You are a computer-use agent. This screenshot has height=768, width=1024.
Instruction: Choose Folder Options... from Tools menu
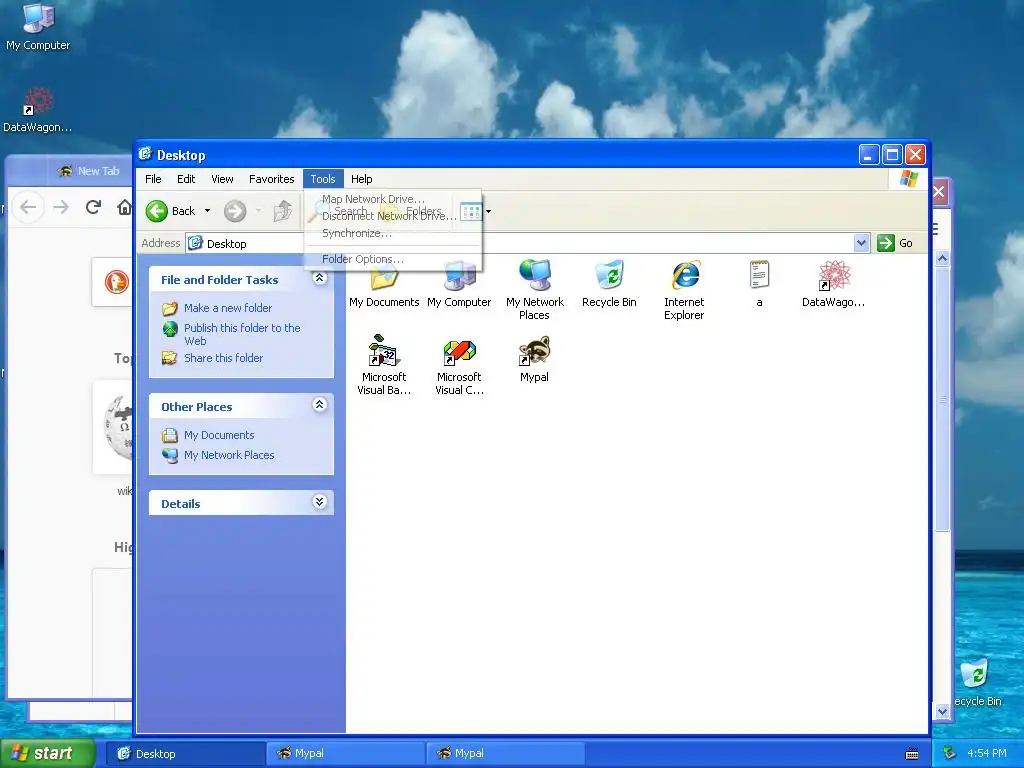pyautogui.click(x=392, y=259)
